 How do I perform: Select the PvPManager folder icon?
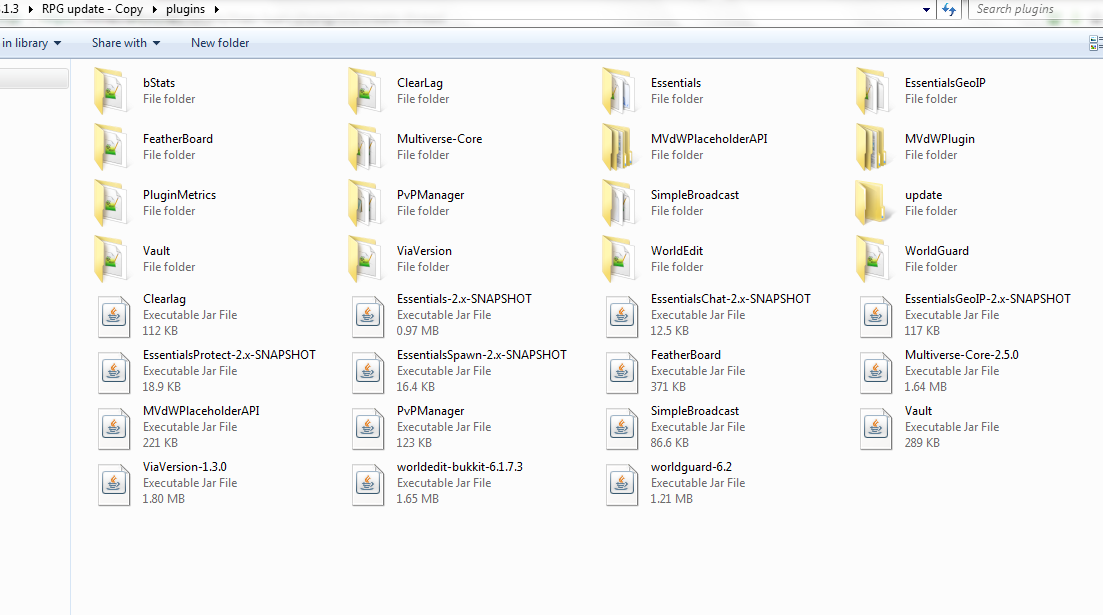(x=365, y=203)
